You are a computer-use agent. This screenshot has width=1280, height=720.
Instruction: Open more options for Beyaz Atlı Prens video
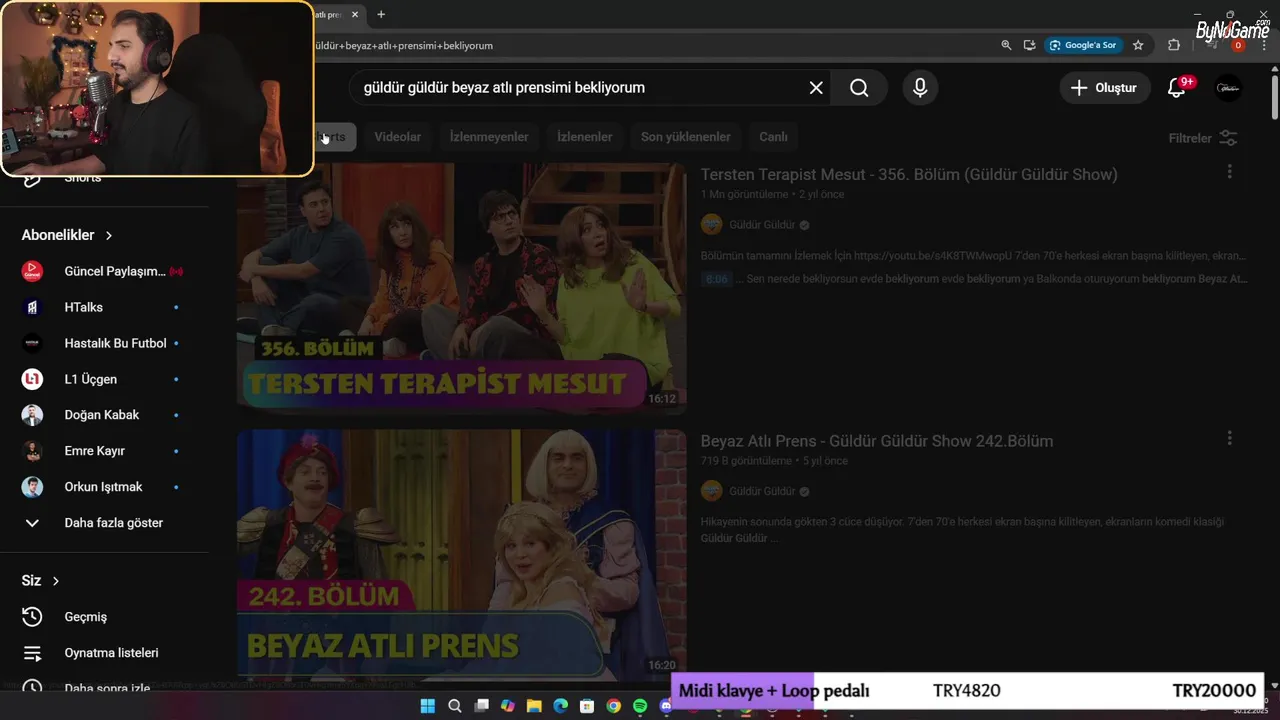click(x=1229, y=438)
